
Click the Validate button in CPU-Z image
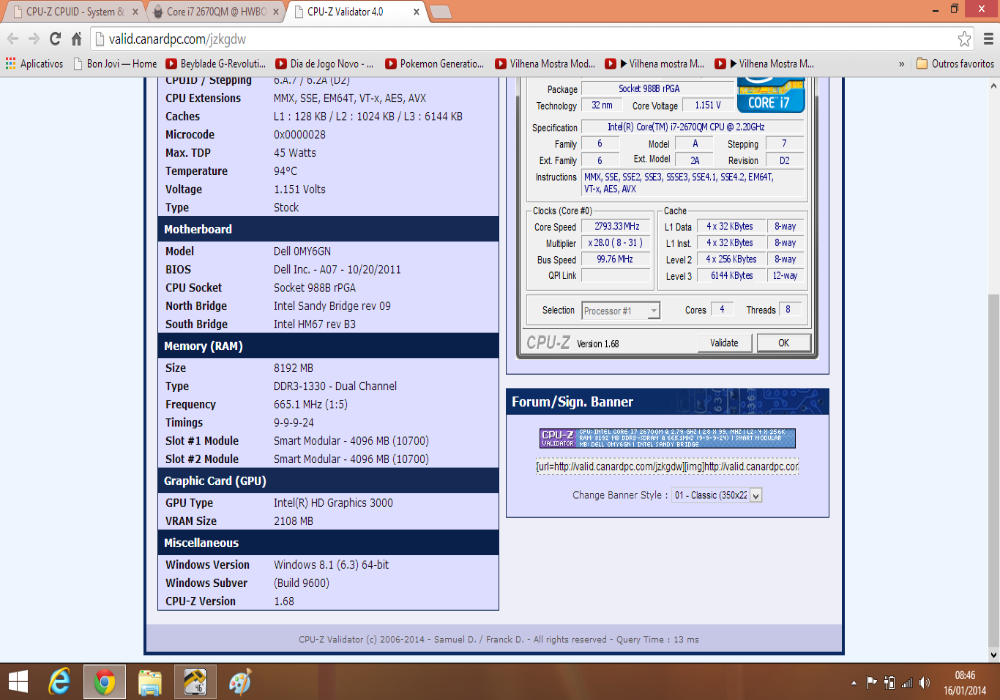[x=724, y=343]
